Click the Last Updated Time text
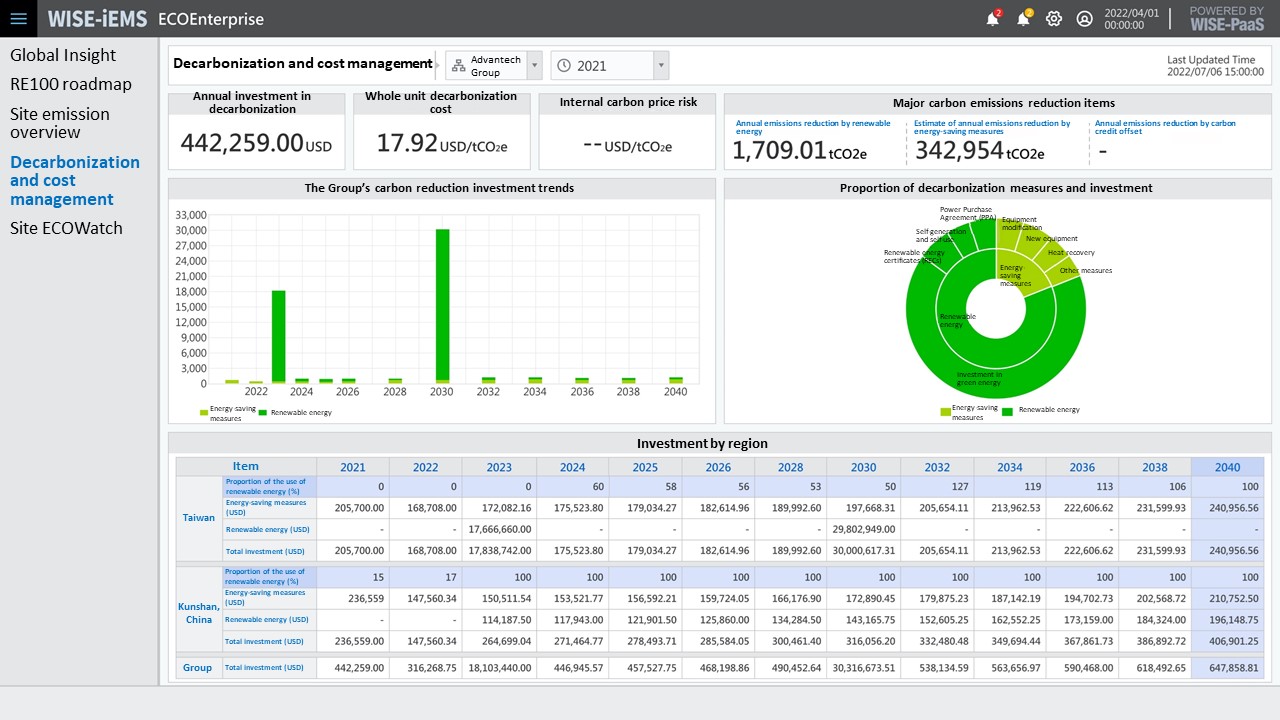Screen dimensions: 1280x720 (1215, 66)
